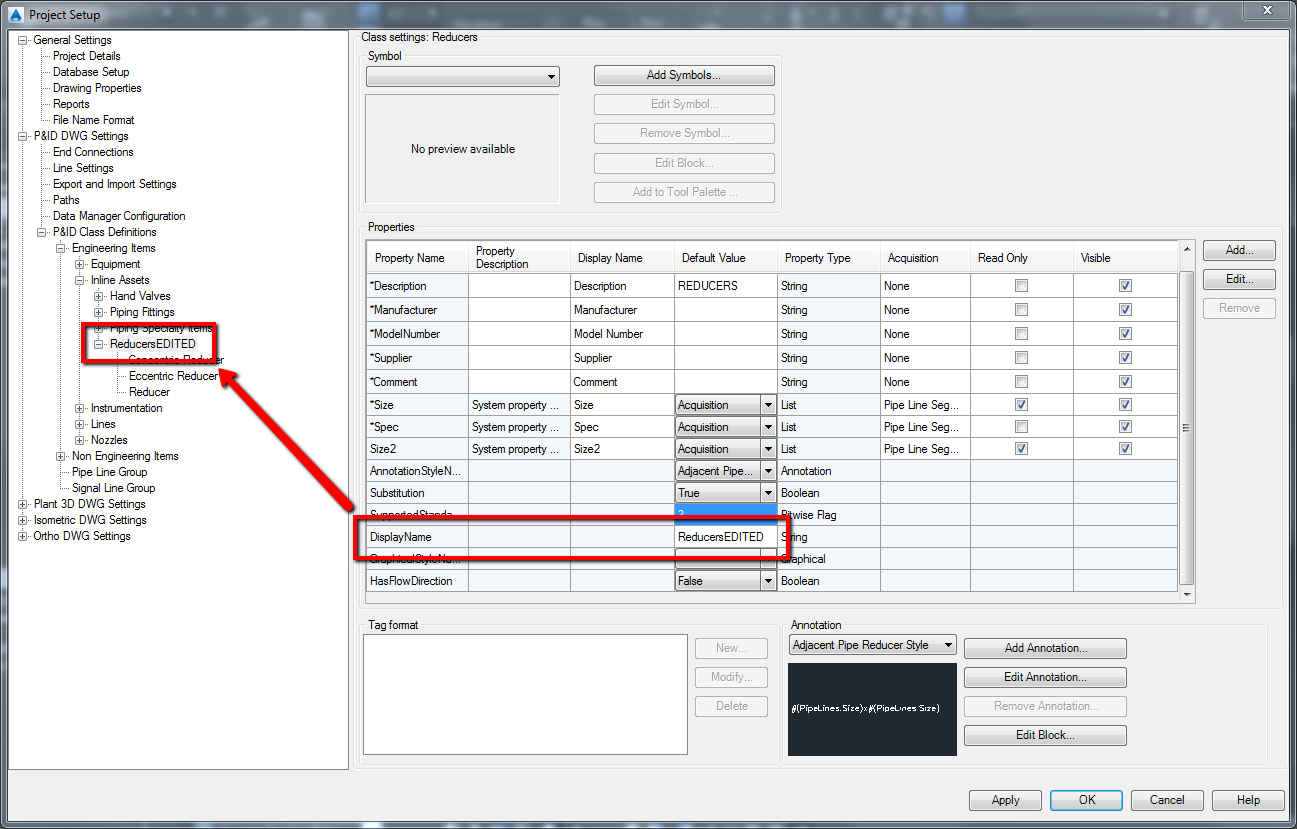
Task: Hide the Manufacturer property via Visible checkbox
Action: pos(1126,311)
